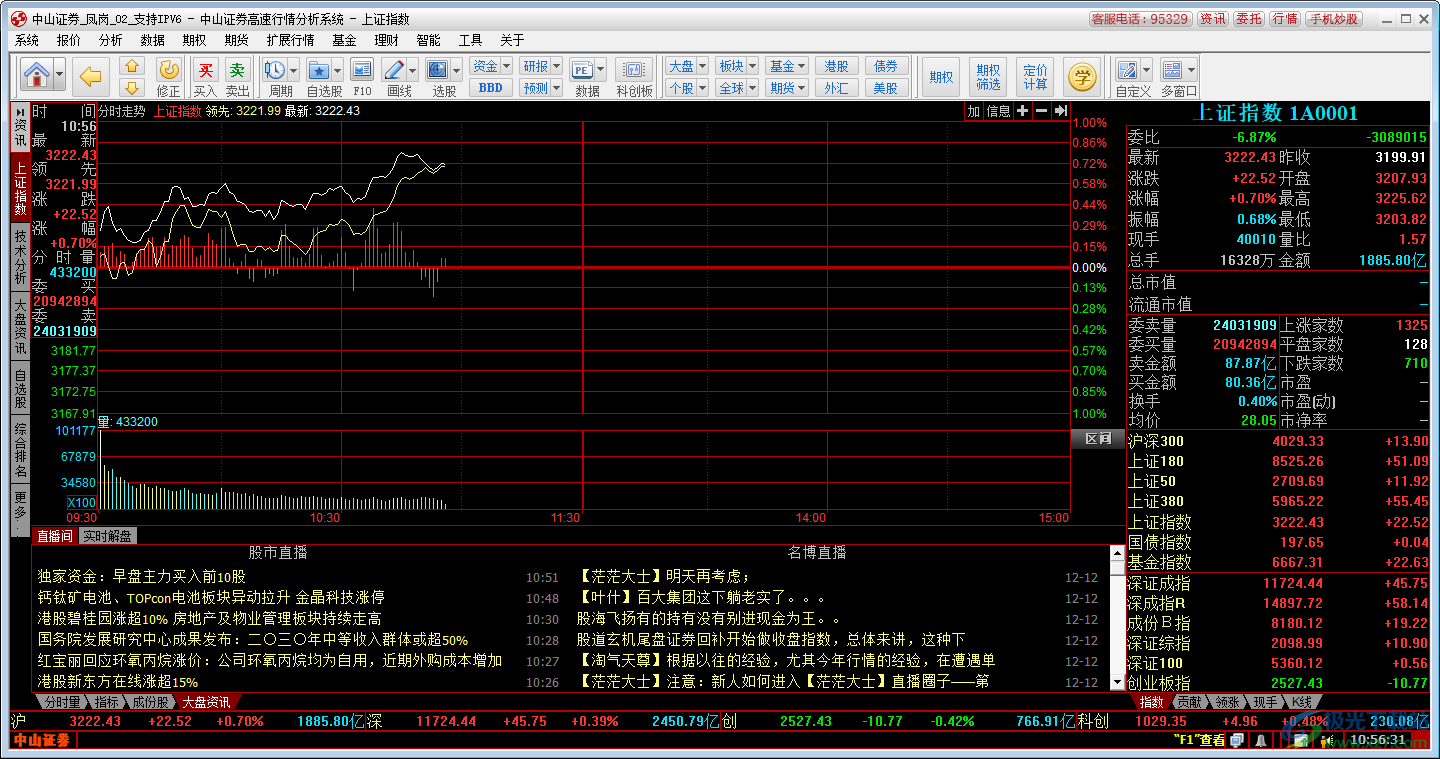Click the up arrow toolbar icon
1440x759 pixels.
132,66
